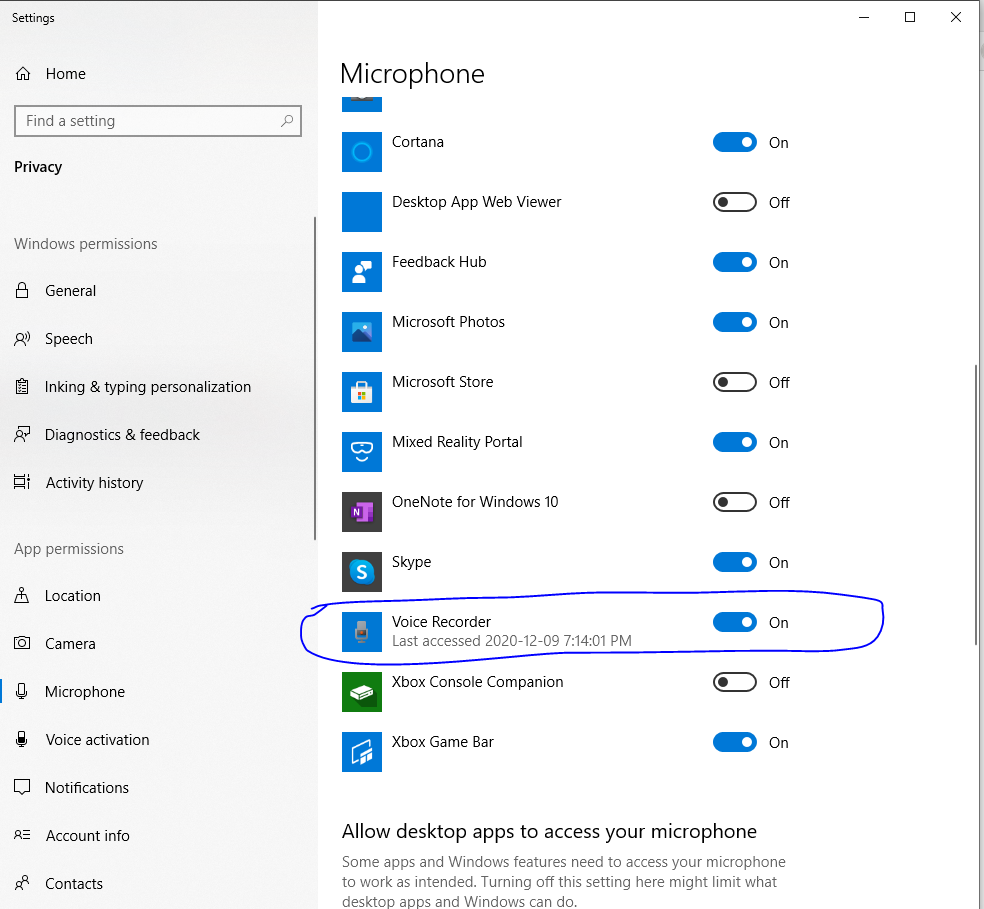Click the OneNote app icon

point(361,512)
